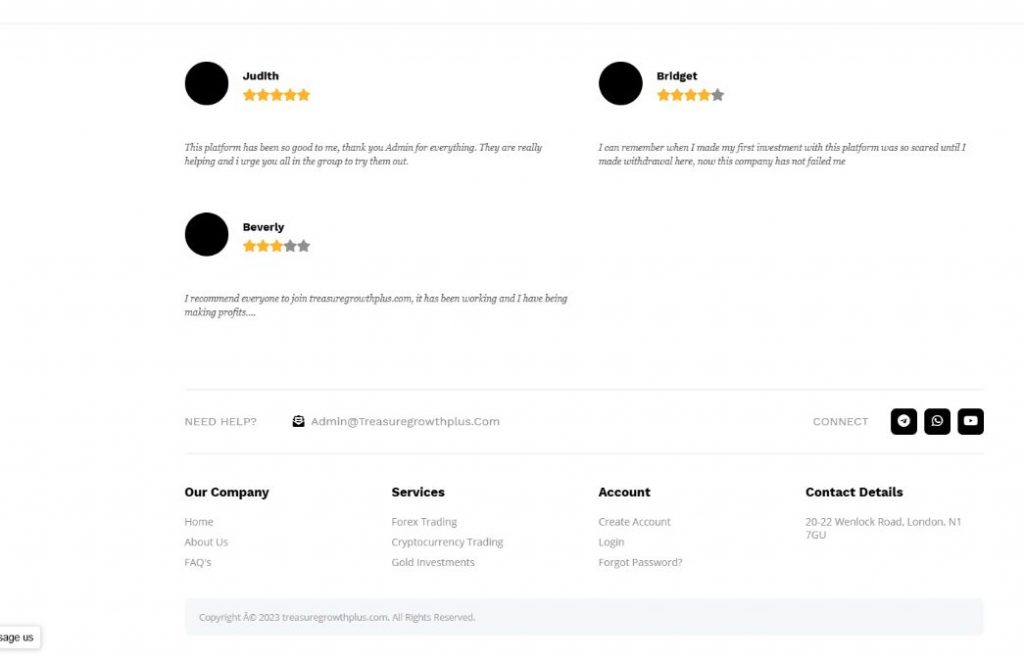Open Cryptocurrency Trading service link
Screen dimensions: 1024x659
[447, 542]
